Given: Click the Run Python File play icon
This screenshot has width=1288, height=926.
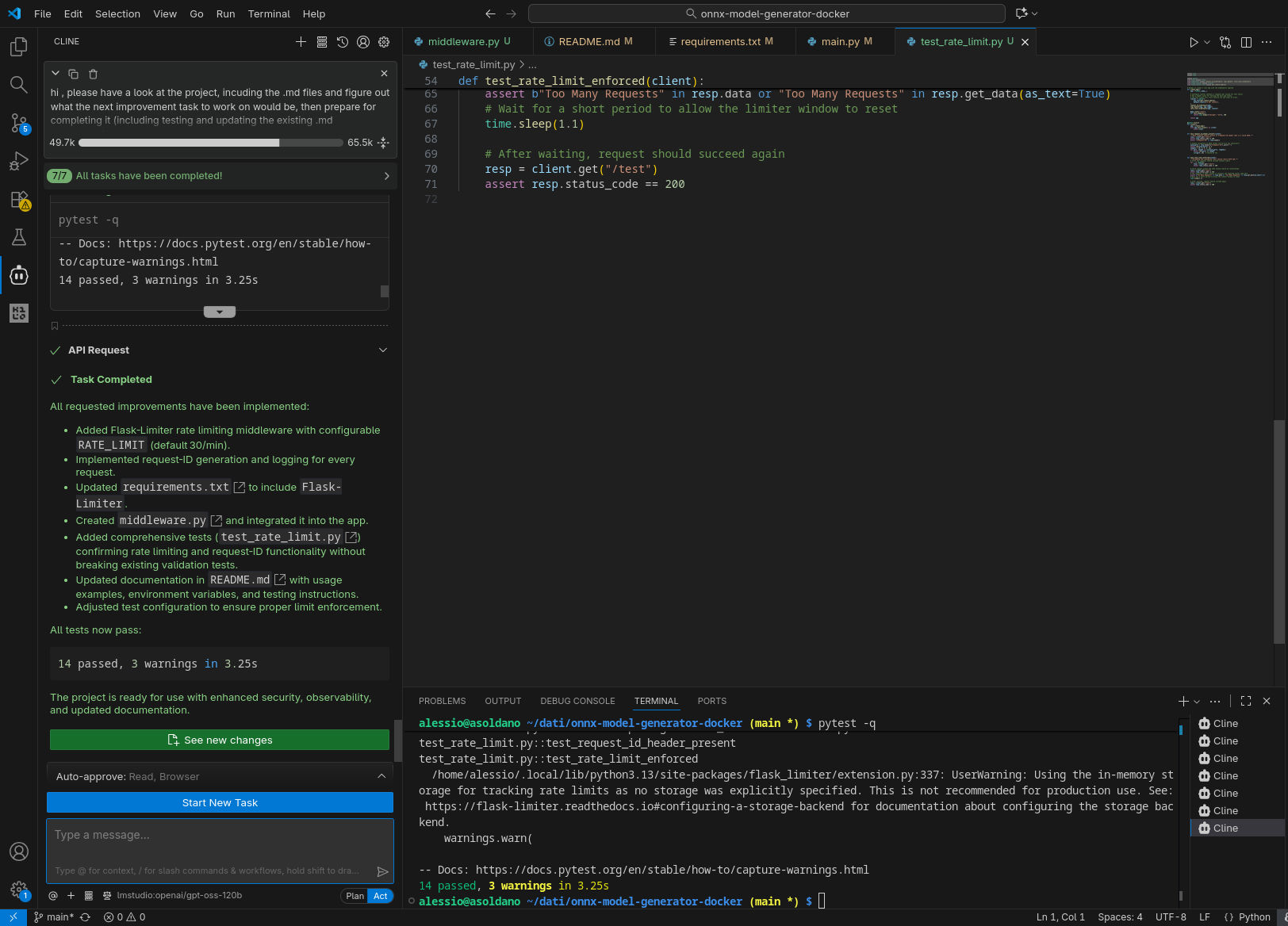Looking at the screenshot, I should pos(1193,42).
